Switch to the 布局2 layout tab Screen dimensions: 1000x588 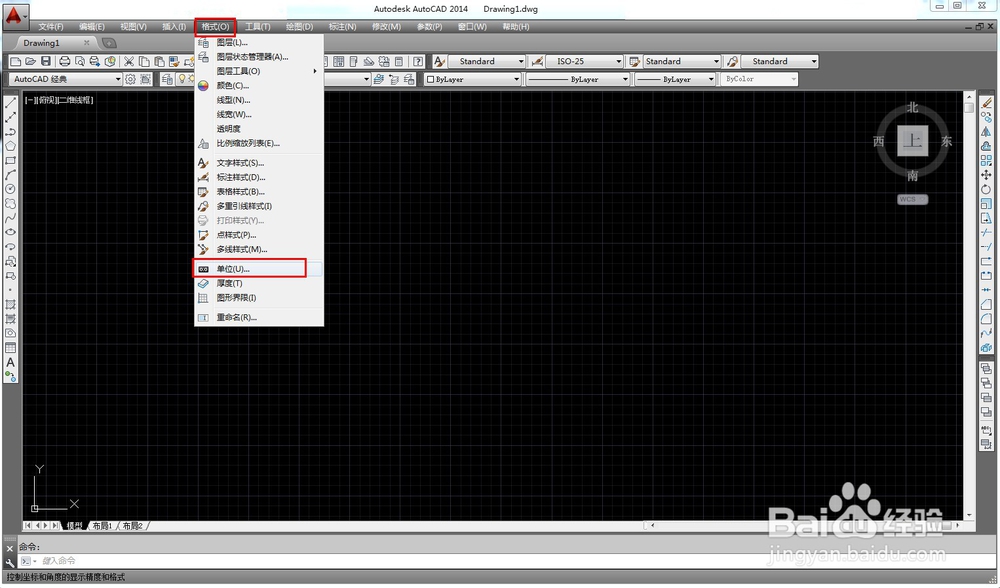(133, 526)
